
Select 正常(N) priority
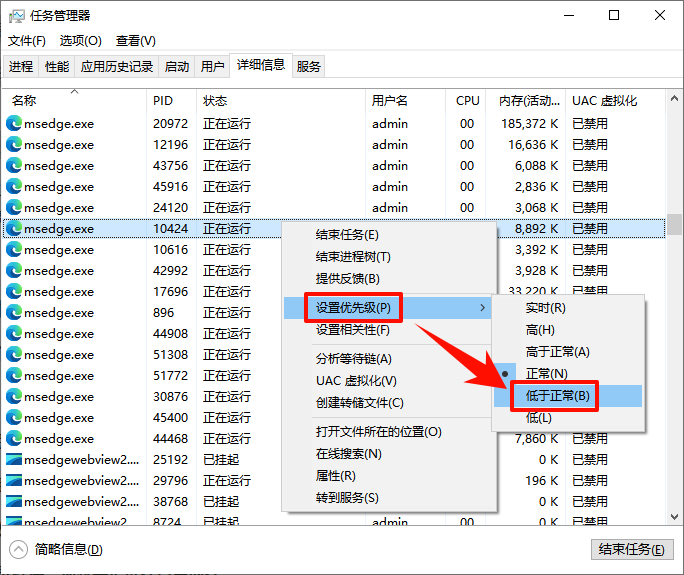coord(568,374)
